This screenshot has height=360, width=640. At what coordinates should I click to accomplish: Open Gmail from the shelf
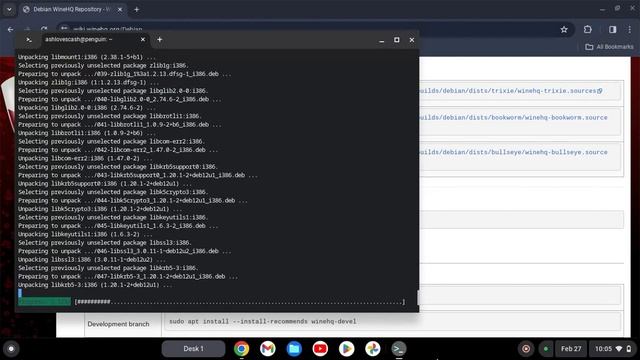click(267, 349)
